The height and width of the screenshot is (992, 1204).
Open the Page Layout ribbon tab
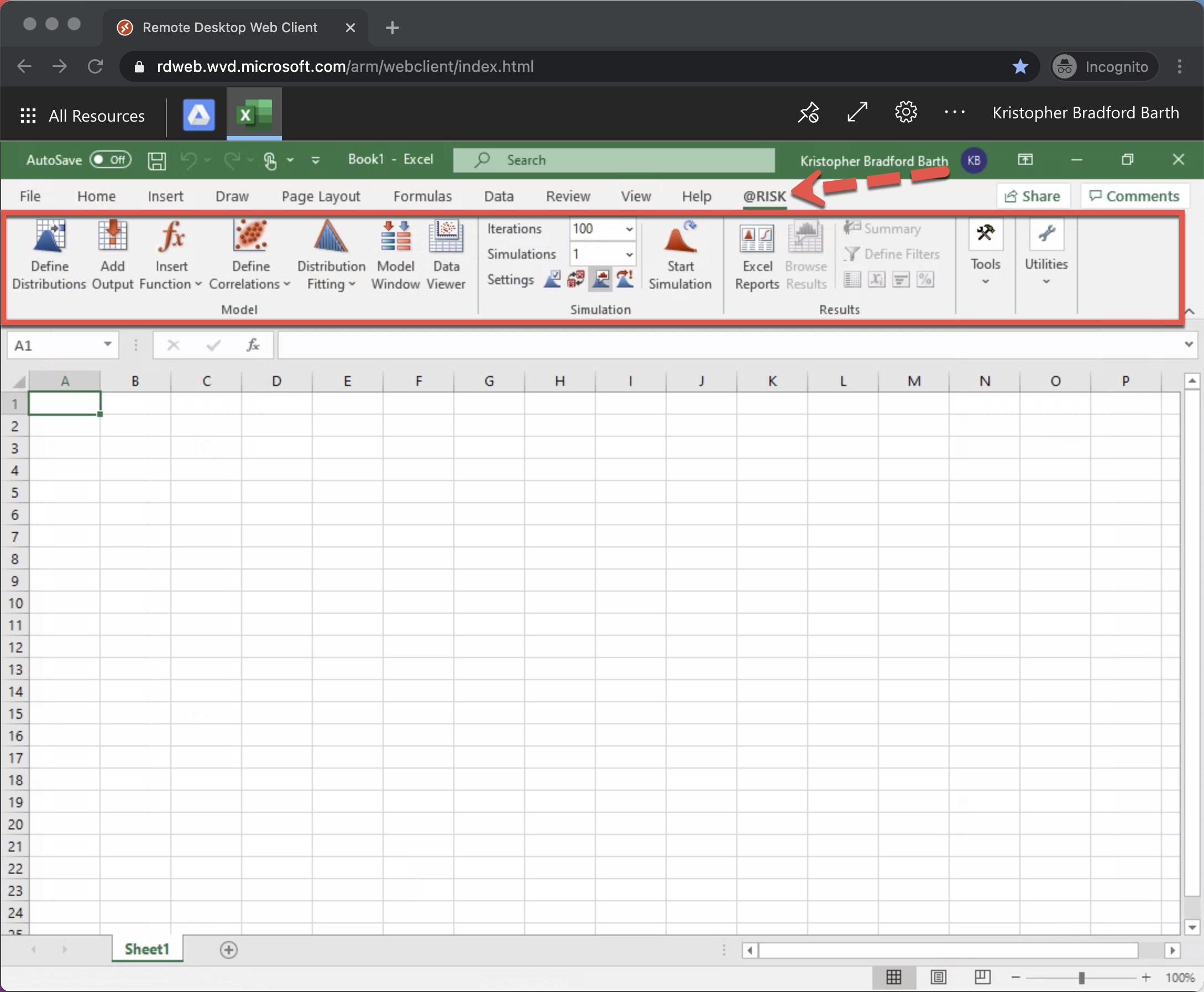tap(321, 196)
